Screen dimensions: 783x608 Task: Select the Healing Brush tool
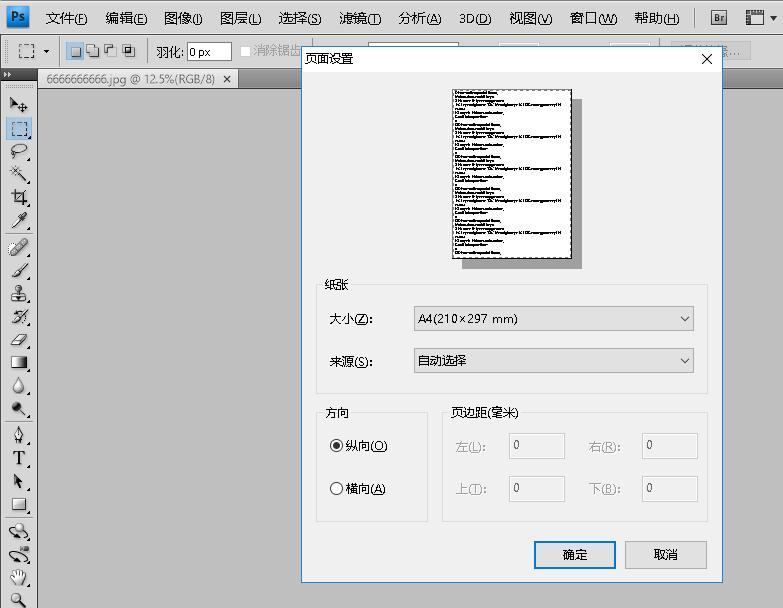pos(19,248)
